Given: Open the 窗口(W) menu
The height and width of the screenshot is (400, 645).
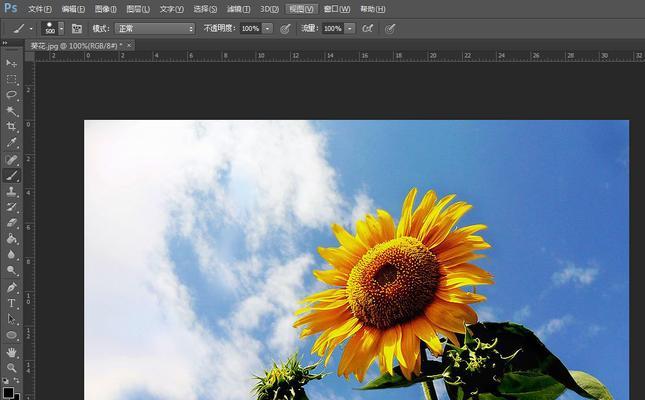Looking at the screenshot, I should (x=337, y=9).
